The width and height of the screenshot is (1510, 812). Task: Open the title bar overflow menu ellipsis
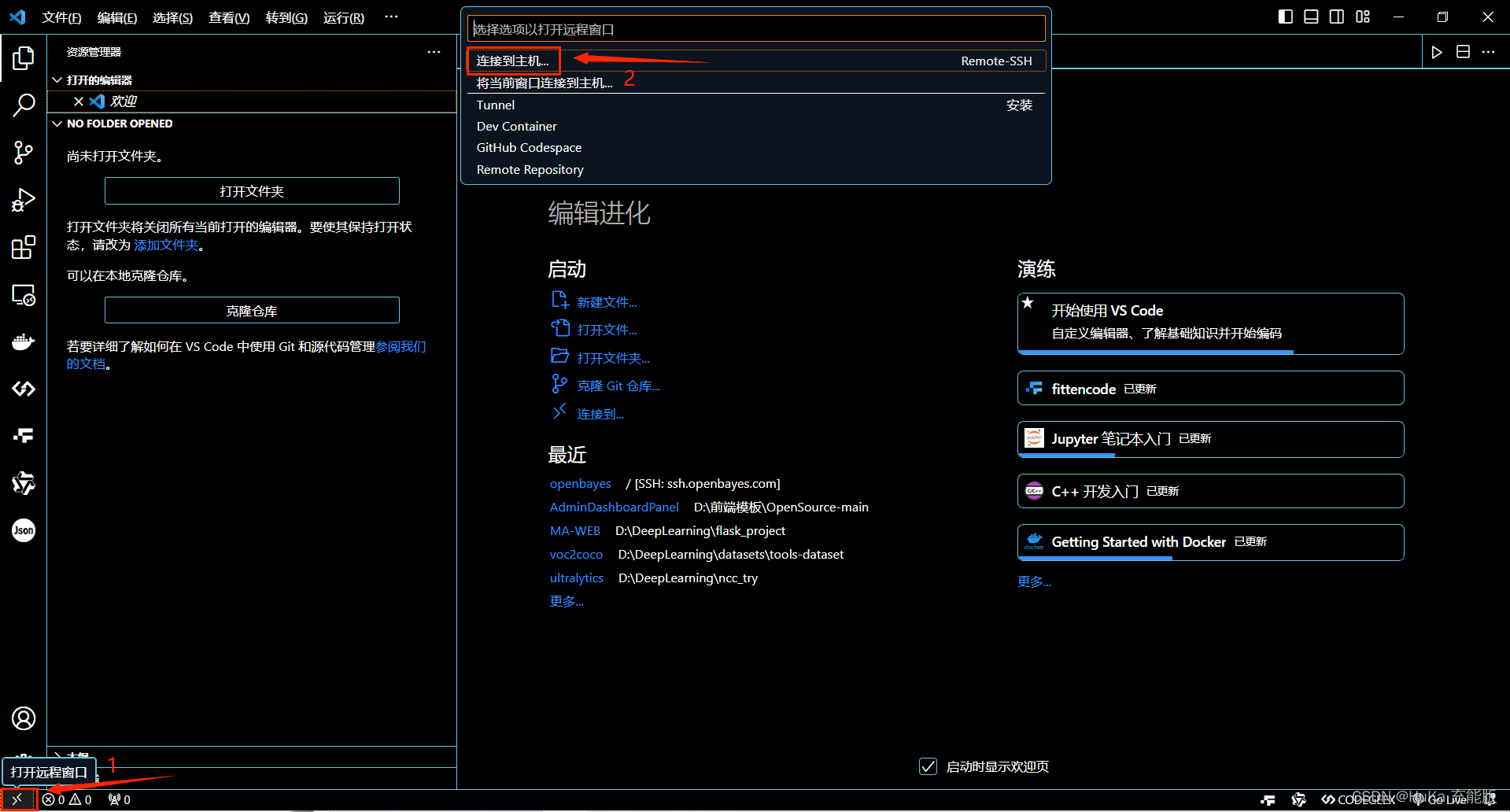[x=391, y=17]
